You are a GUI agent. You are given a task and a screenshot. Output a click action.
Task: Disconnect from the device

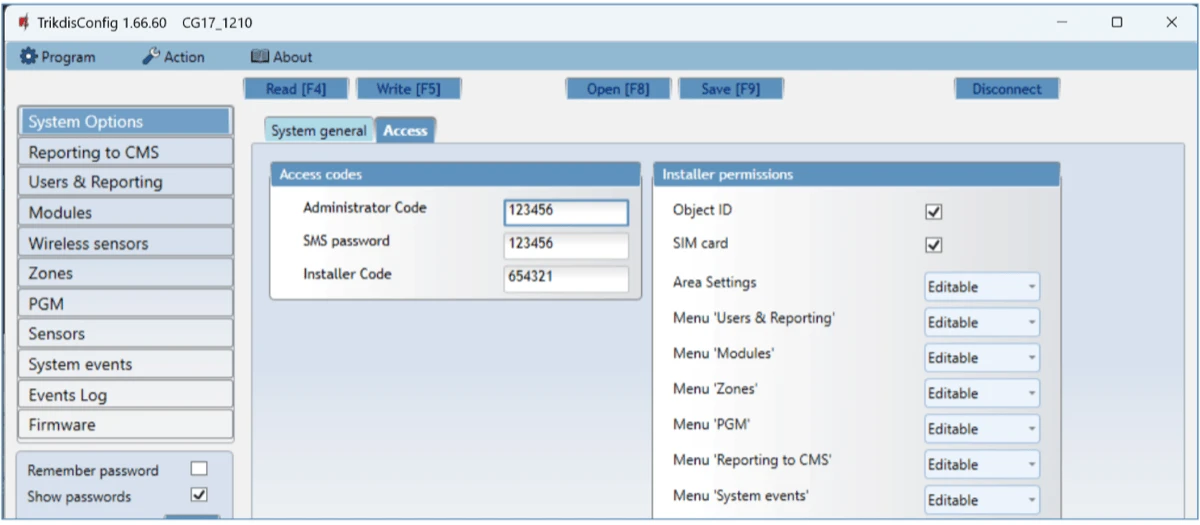point(1006,89)
